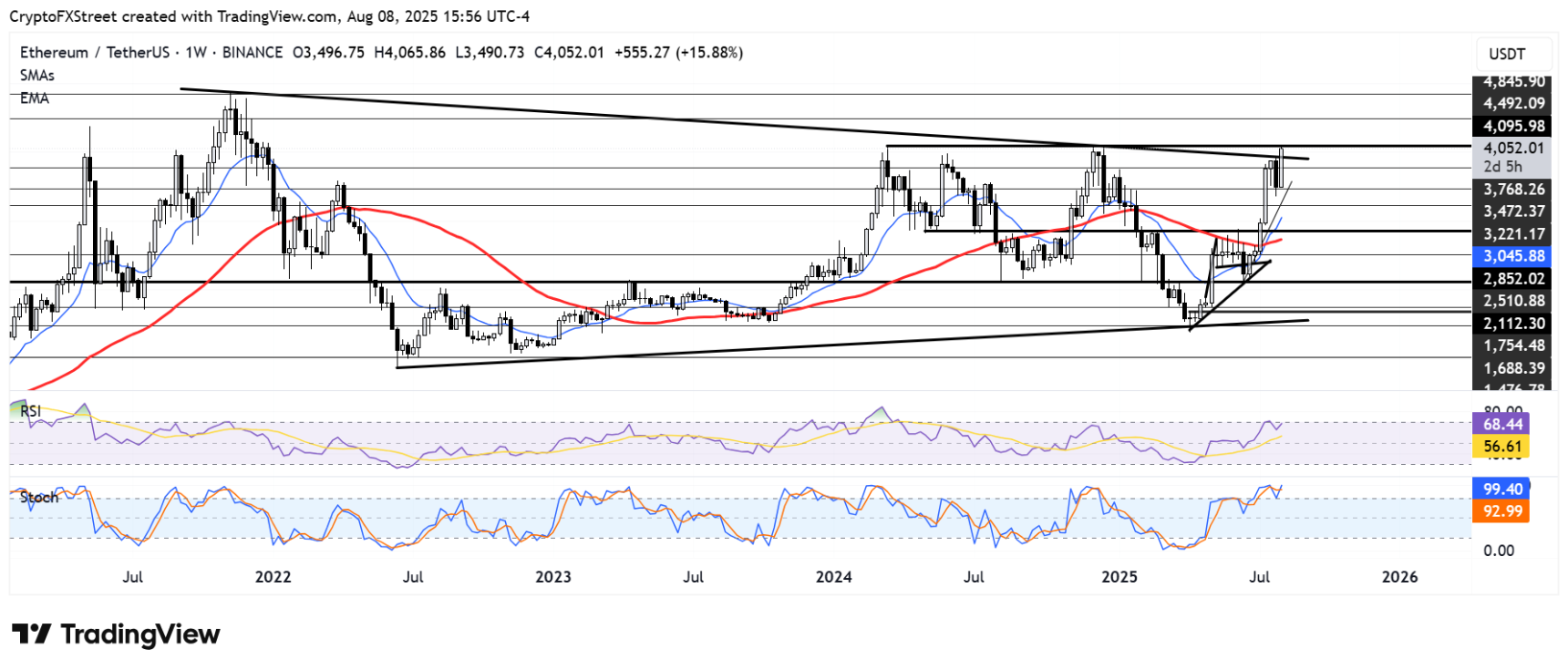This screenshot has height=670, width=1568.
Task: Open the USDT currency selector
Action: [1507, 54]
